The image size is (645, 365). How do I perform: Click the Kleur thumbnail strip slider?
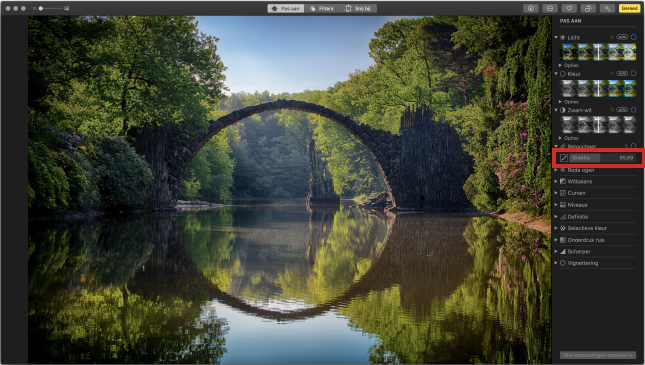pyautogui.click(x=598, y=88)
